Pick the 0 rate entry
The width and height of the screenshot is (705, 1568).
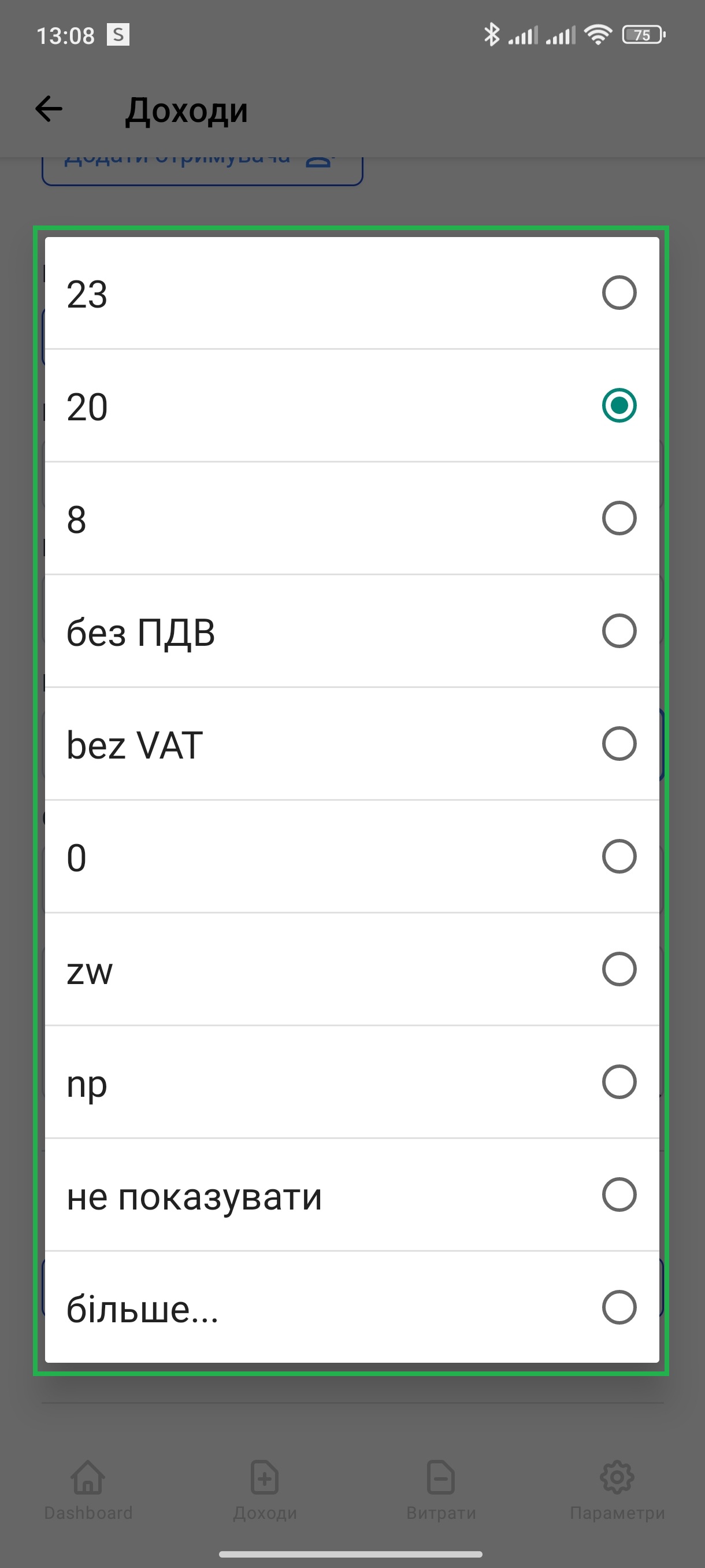coord(619,856)
